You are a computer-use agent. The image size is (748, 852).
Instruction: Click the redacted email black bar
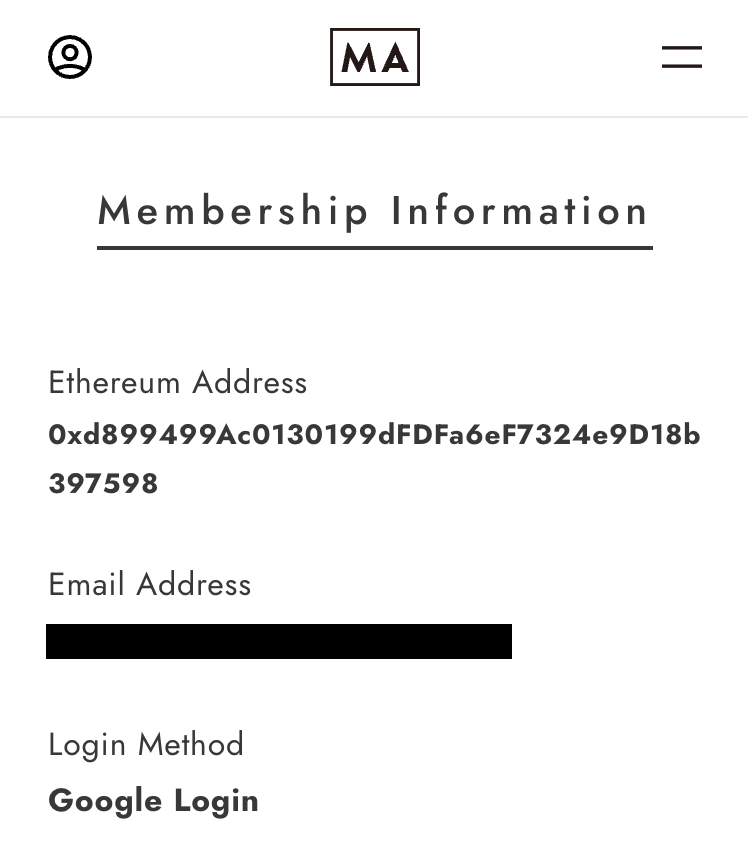click(279, 641)
